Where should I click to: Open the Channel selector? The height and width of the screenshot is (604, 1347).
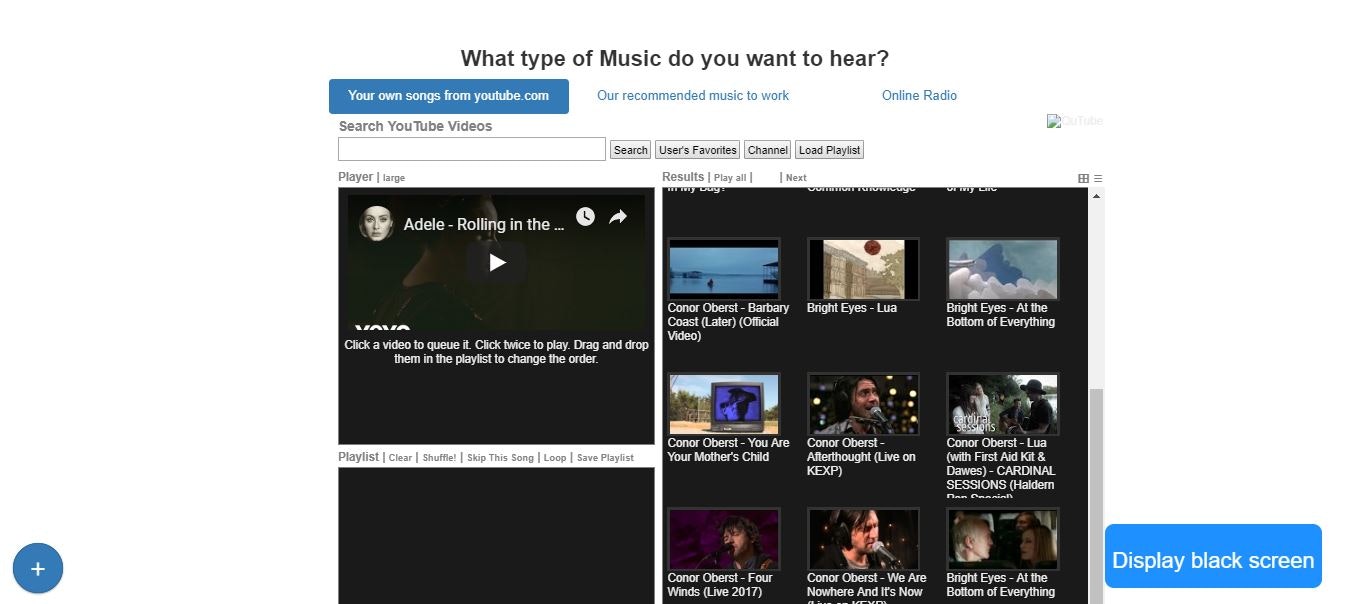coord(767,149)
